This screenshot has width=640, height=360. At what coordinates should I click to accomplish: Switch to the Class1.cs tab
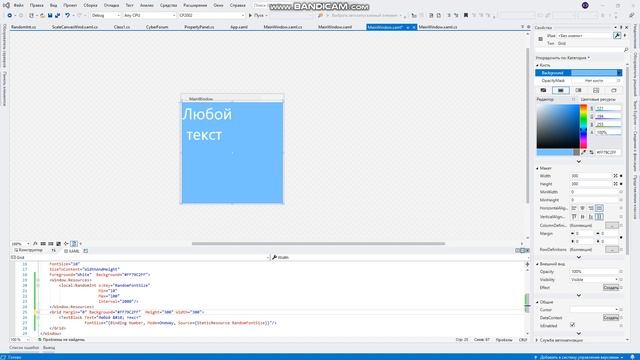point(122,27)
